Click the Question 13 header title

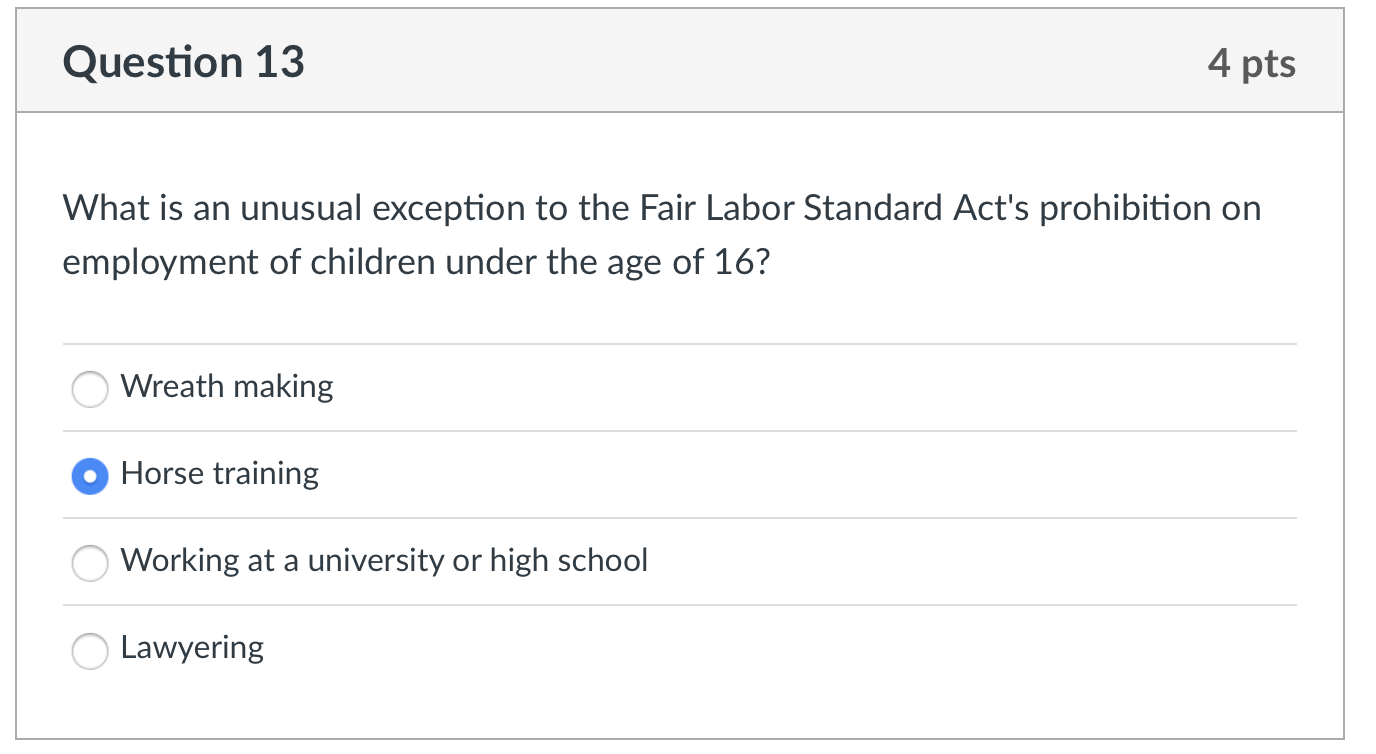[183, 62]
